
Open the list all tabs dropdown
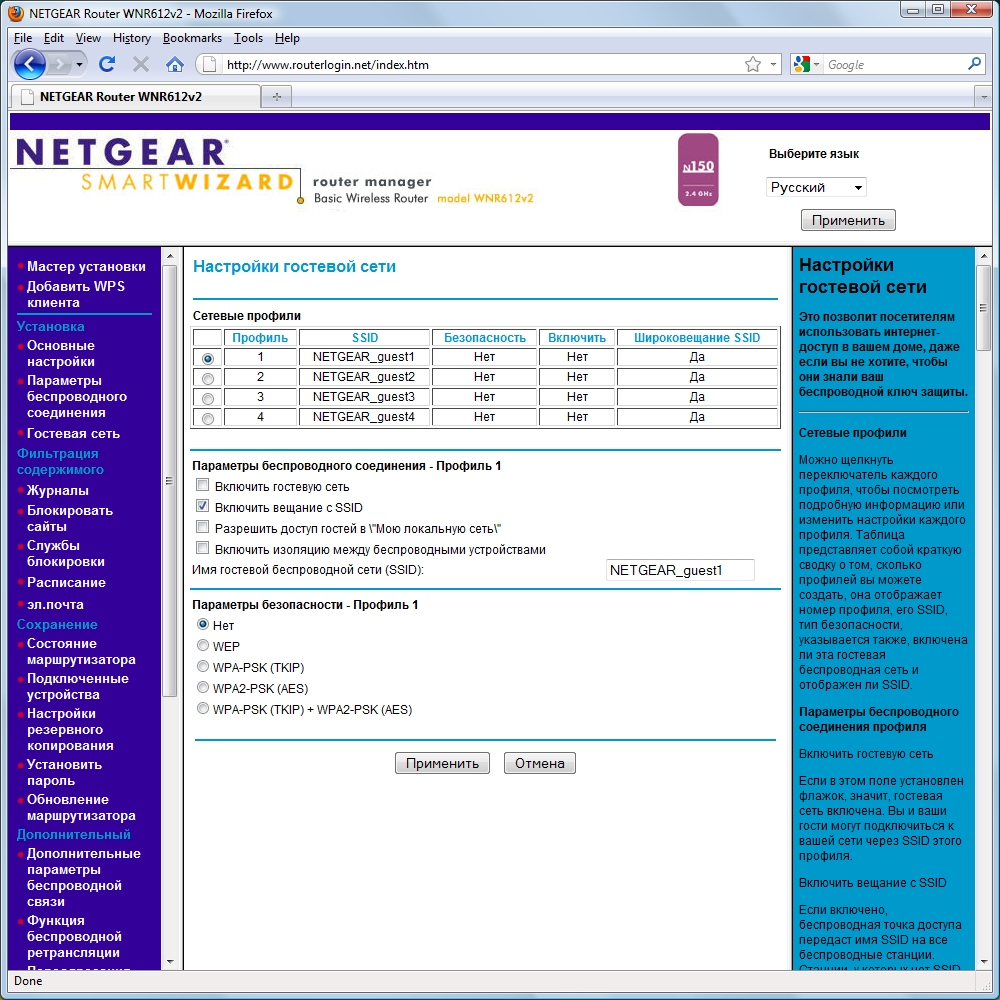(x=983, y=97)
